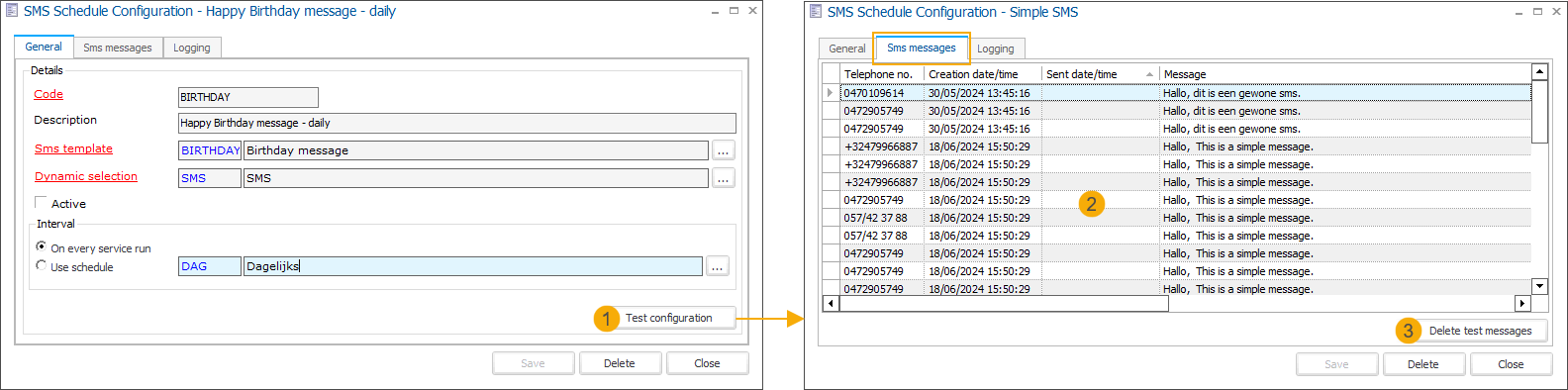
Task: Click Delete button in Simple SMS window
Action: pos(1423,364)
